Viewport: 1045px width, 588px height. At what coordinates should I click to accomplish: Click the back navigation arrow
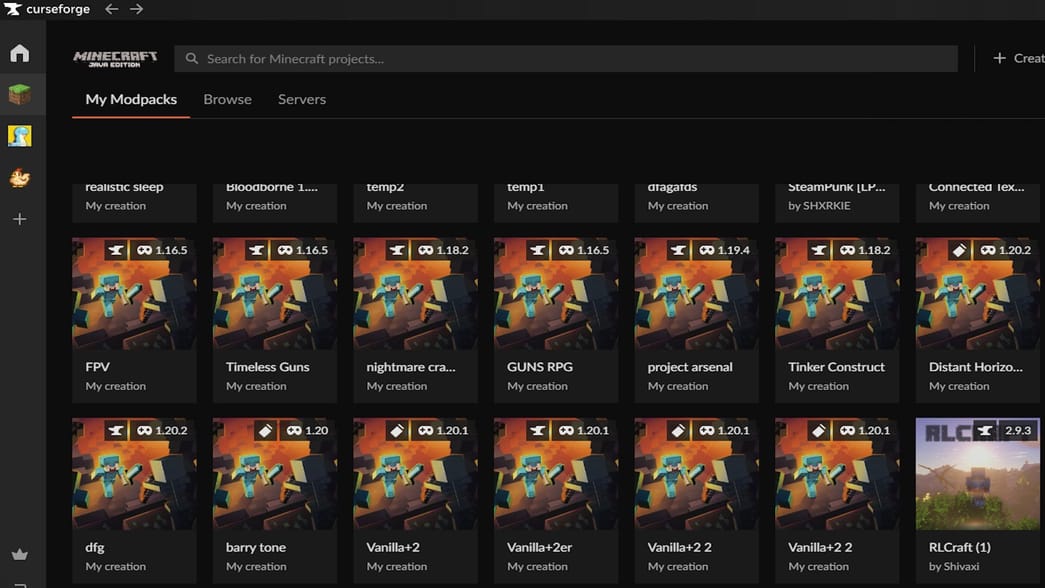pyautogui.click(x=110, y=9)
